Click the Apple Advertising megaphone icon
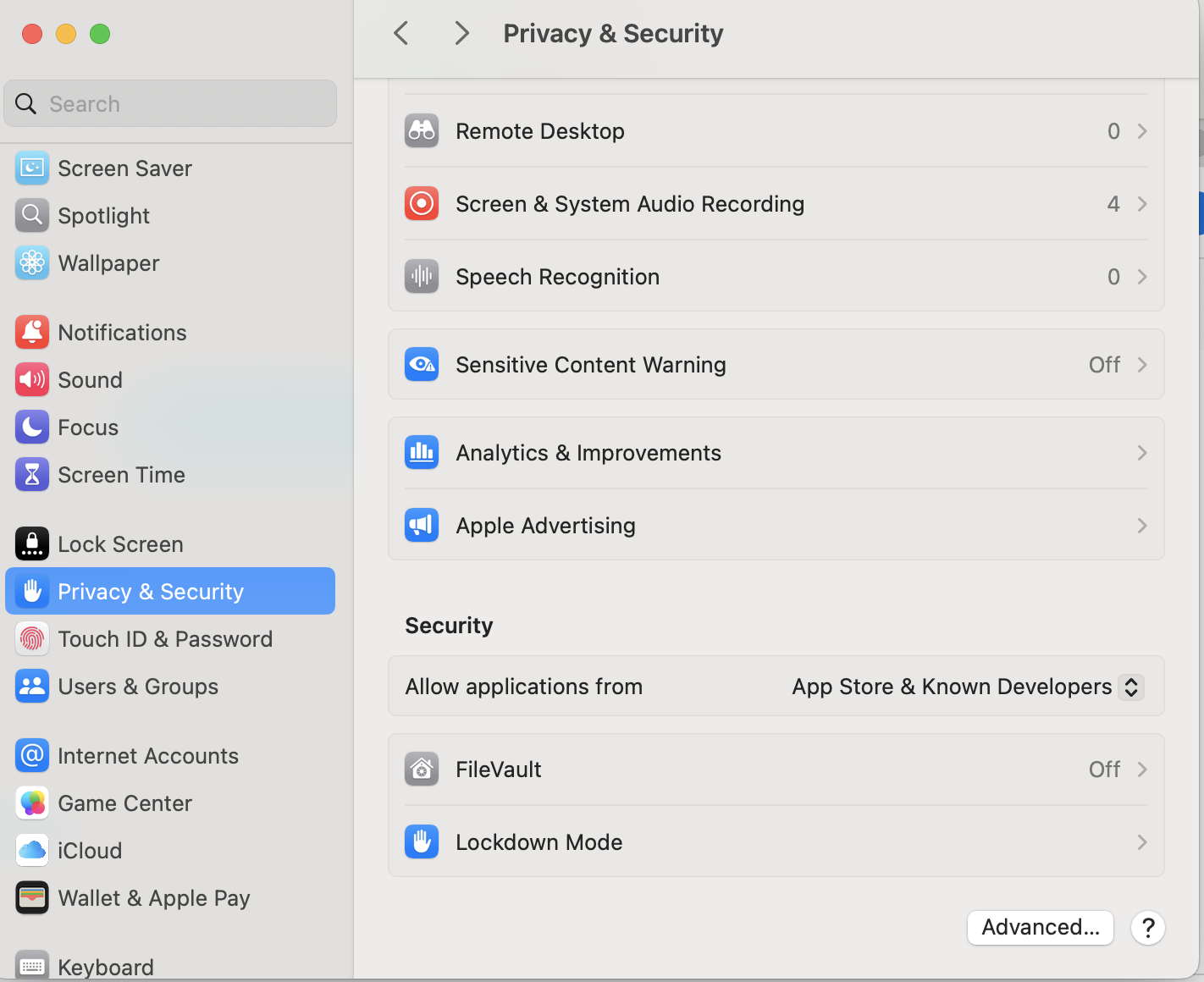Viewport: 1204px width, 982px height. click(422, 526)
